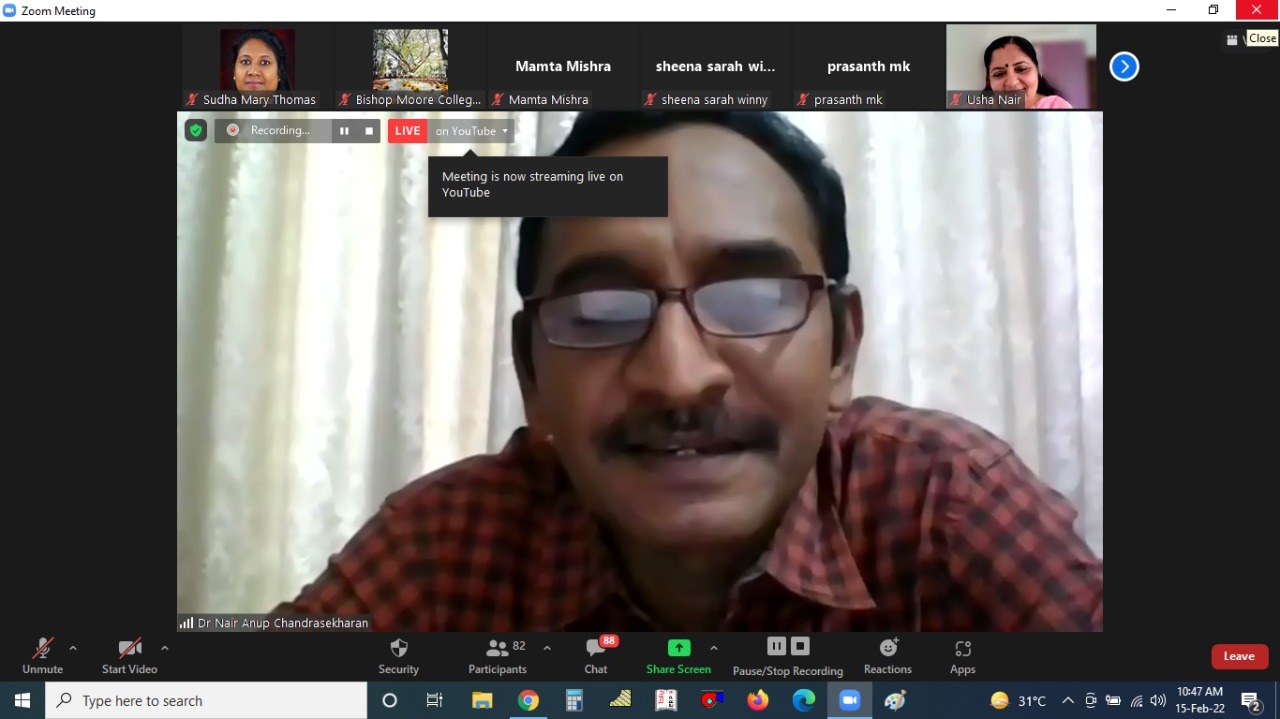Click the green encryption shield icon

196,130
